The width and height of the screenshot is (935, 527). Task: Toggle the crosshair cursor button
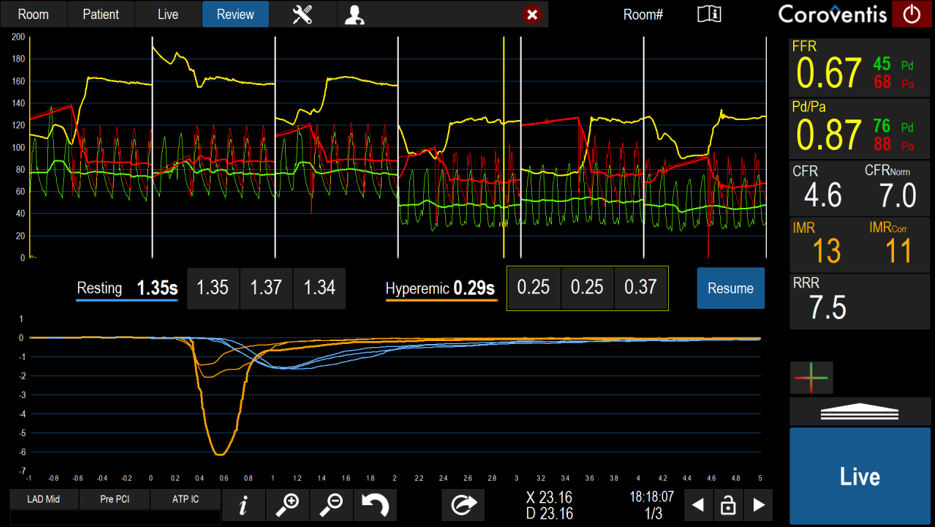point(811,378)
